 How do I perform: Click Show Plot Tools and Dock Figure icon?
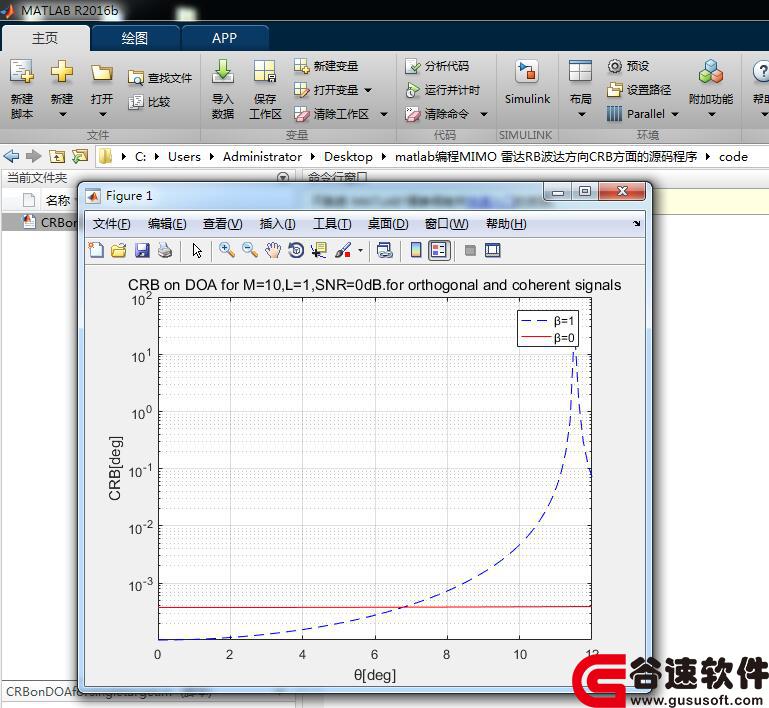click(492, 251)
